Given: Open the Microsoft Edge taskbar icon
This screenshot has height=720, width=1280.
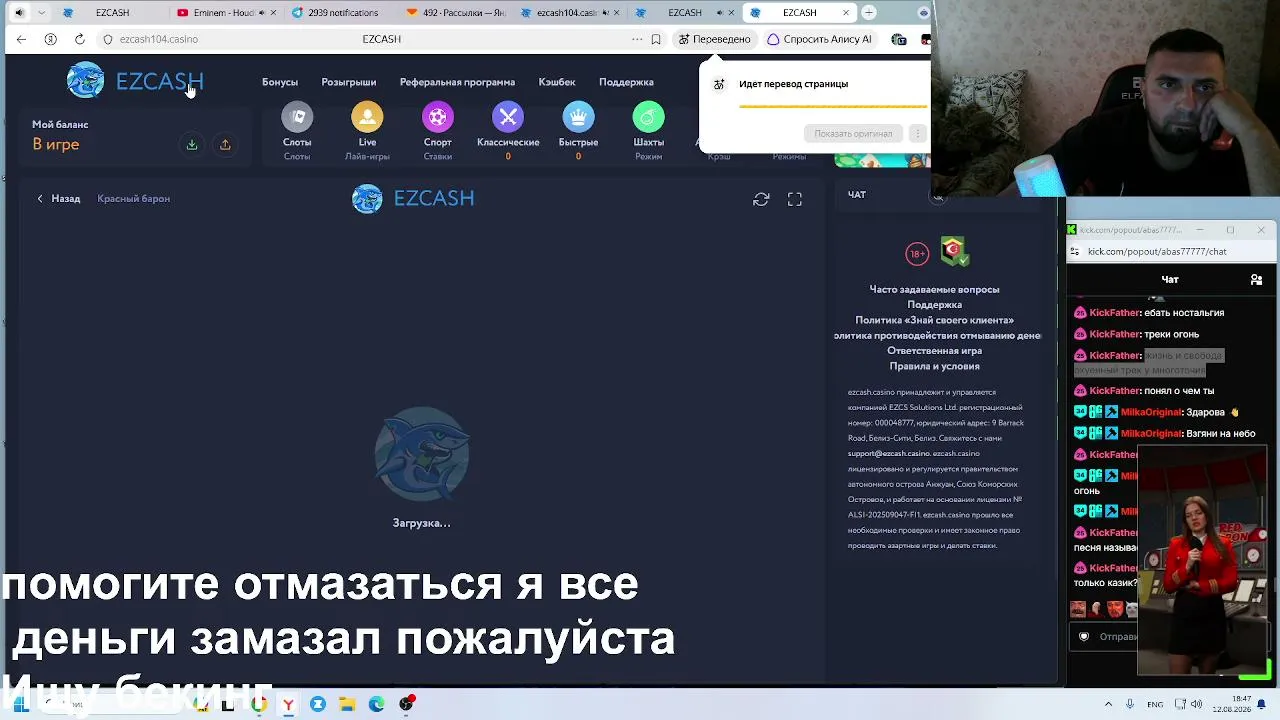Looking at the screenshot, I should coord(376,704).
